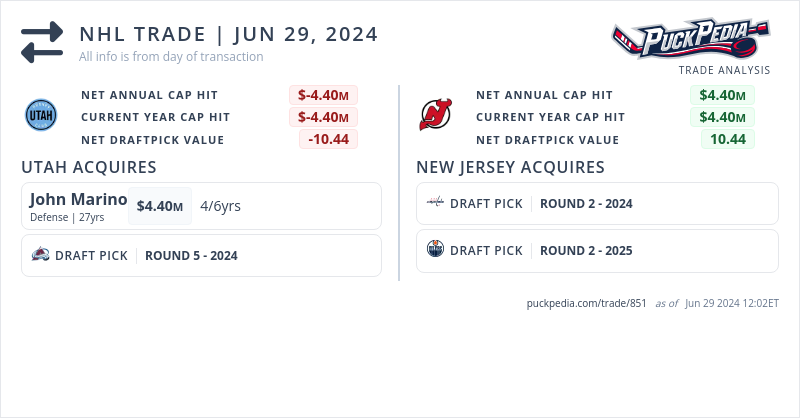Select the Round 5 - 2024 draft pick
Viewport: 800px width, 418px height.
click(x=191, y=255)
